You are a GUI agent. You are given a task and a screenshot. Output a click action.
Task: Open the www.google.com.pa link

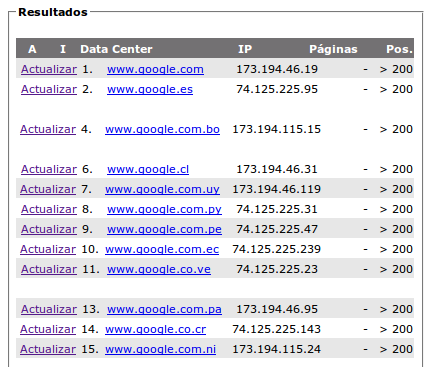pos(164,309)
